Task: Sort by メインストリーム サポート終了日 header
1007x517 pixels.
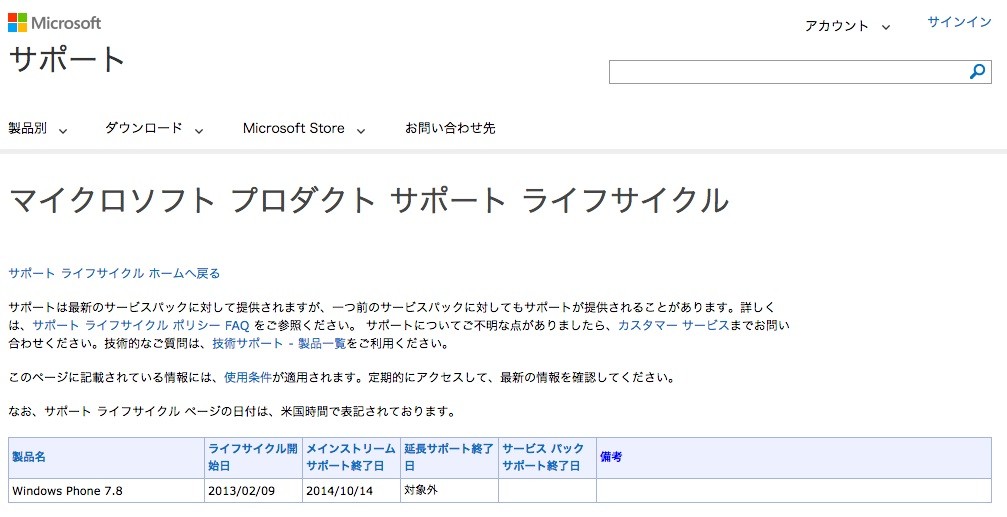Action: point(351,457)
